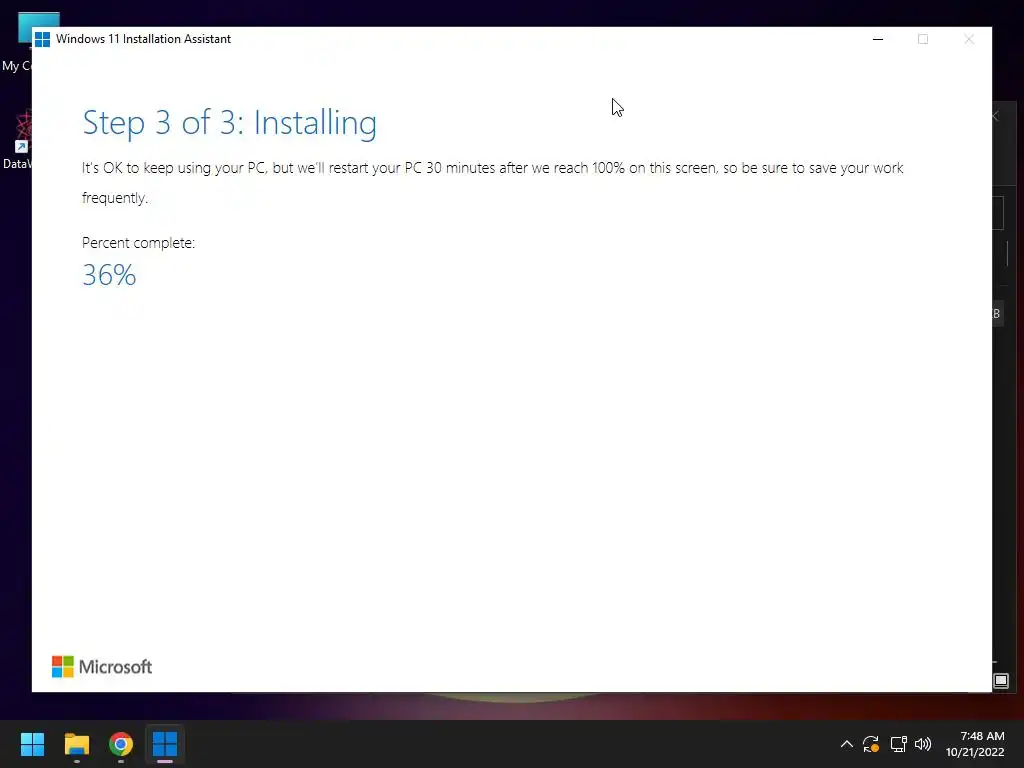Minimize the Installation Assistant window
Viewport: 1024px width, 768px height.
tap(878, 39)
